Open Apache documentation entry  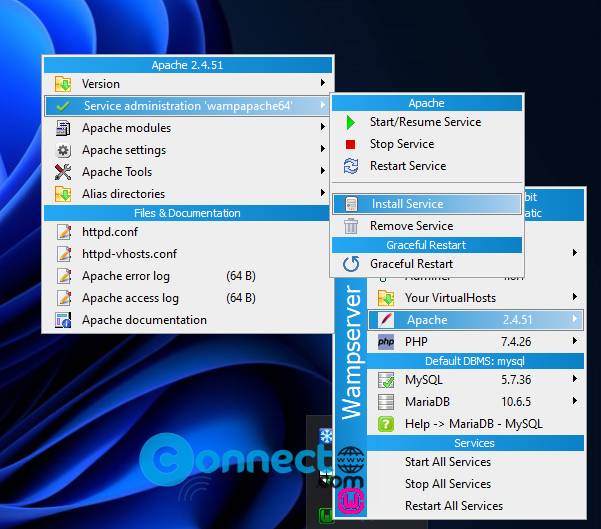coord(187,320)
